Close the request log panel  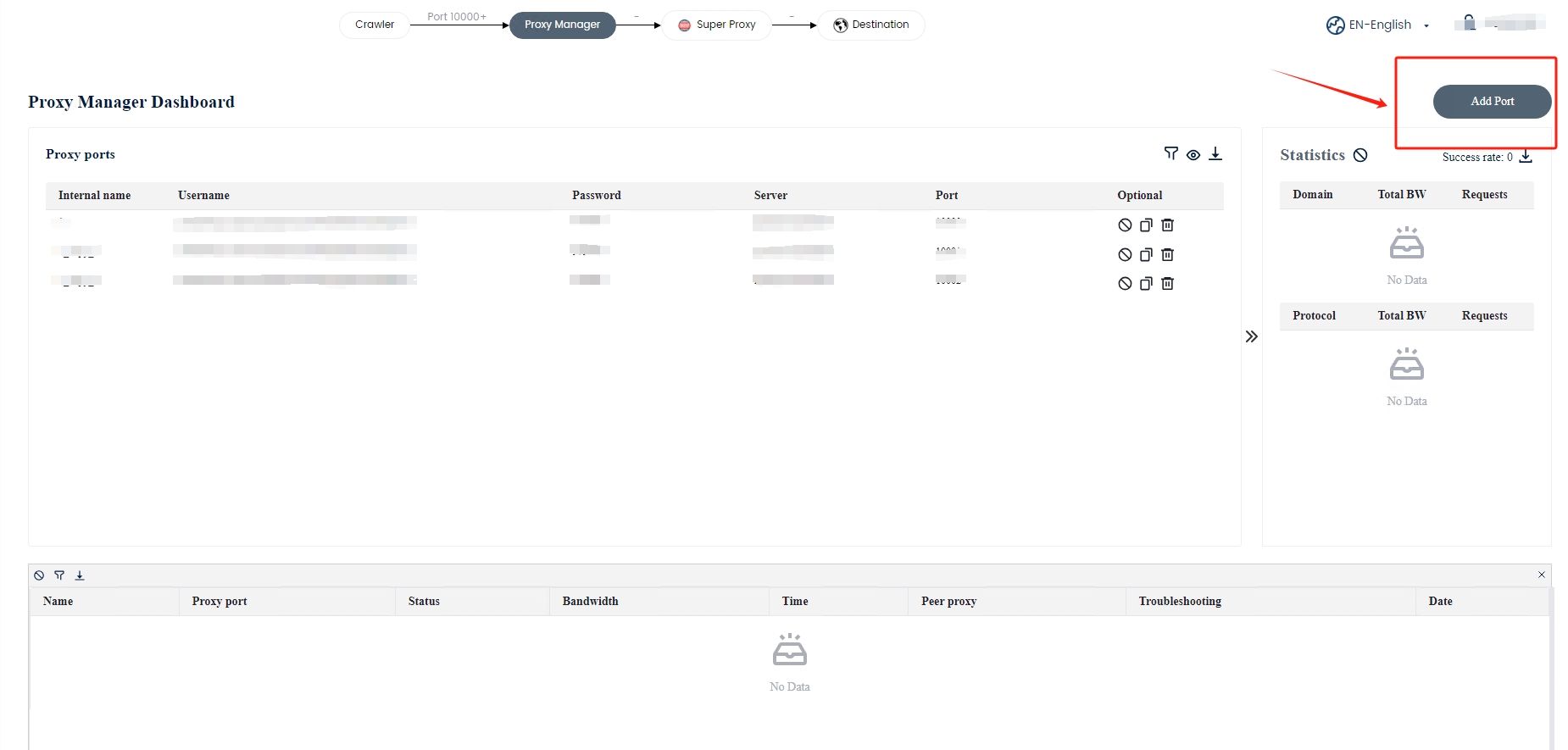point(1541,575)
